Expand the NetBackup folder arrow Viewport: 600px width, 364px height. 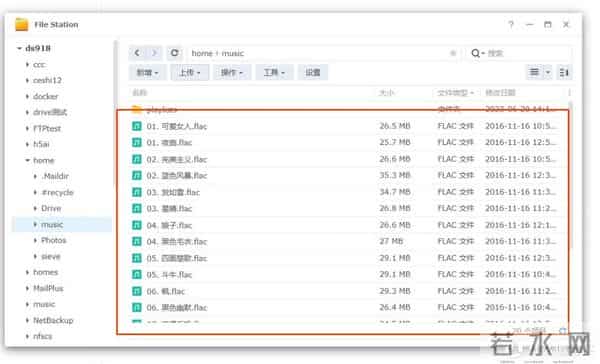27,320
